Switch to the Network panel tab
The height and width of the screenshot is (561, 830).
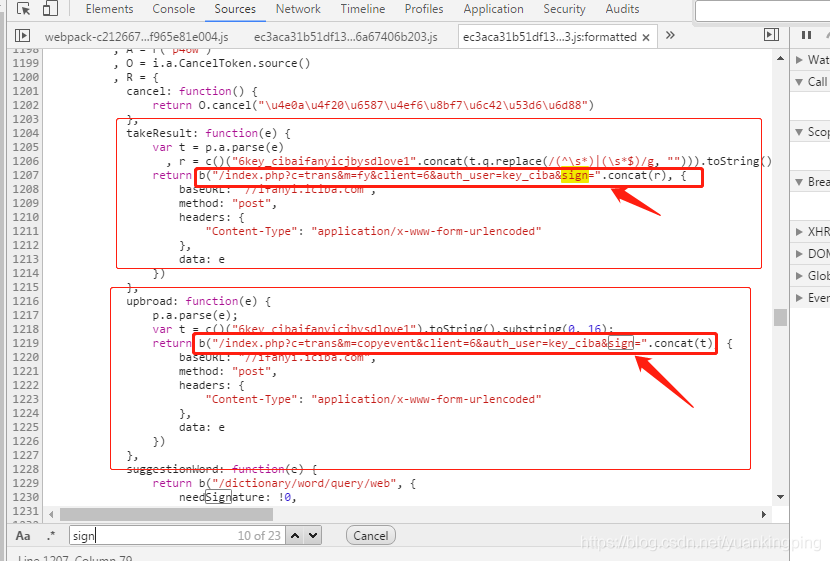click(298, 9)
